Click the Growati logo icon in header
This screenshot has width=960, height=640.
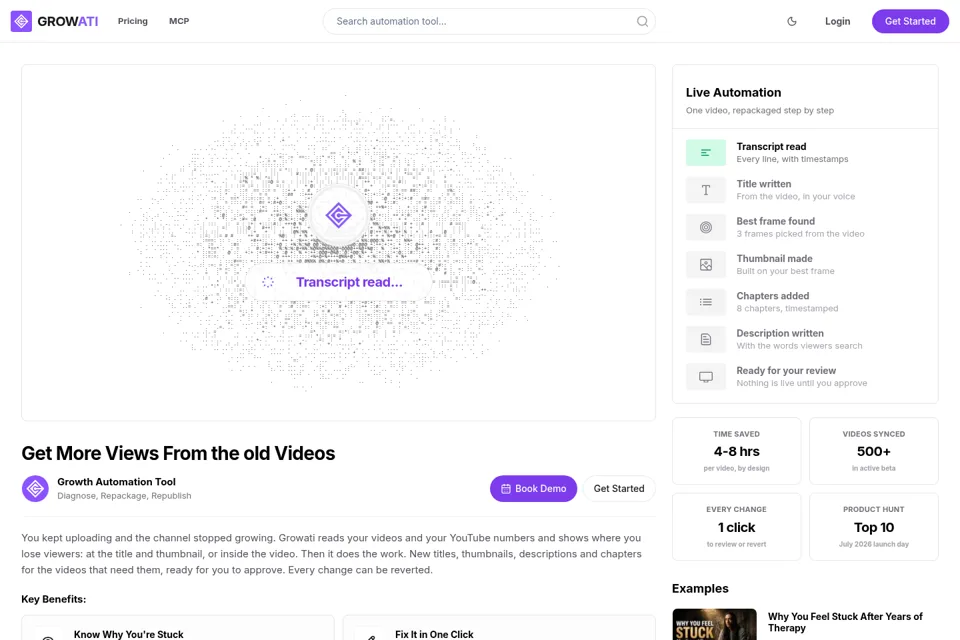21,21
